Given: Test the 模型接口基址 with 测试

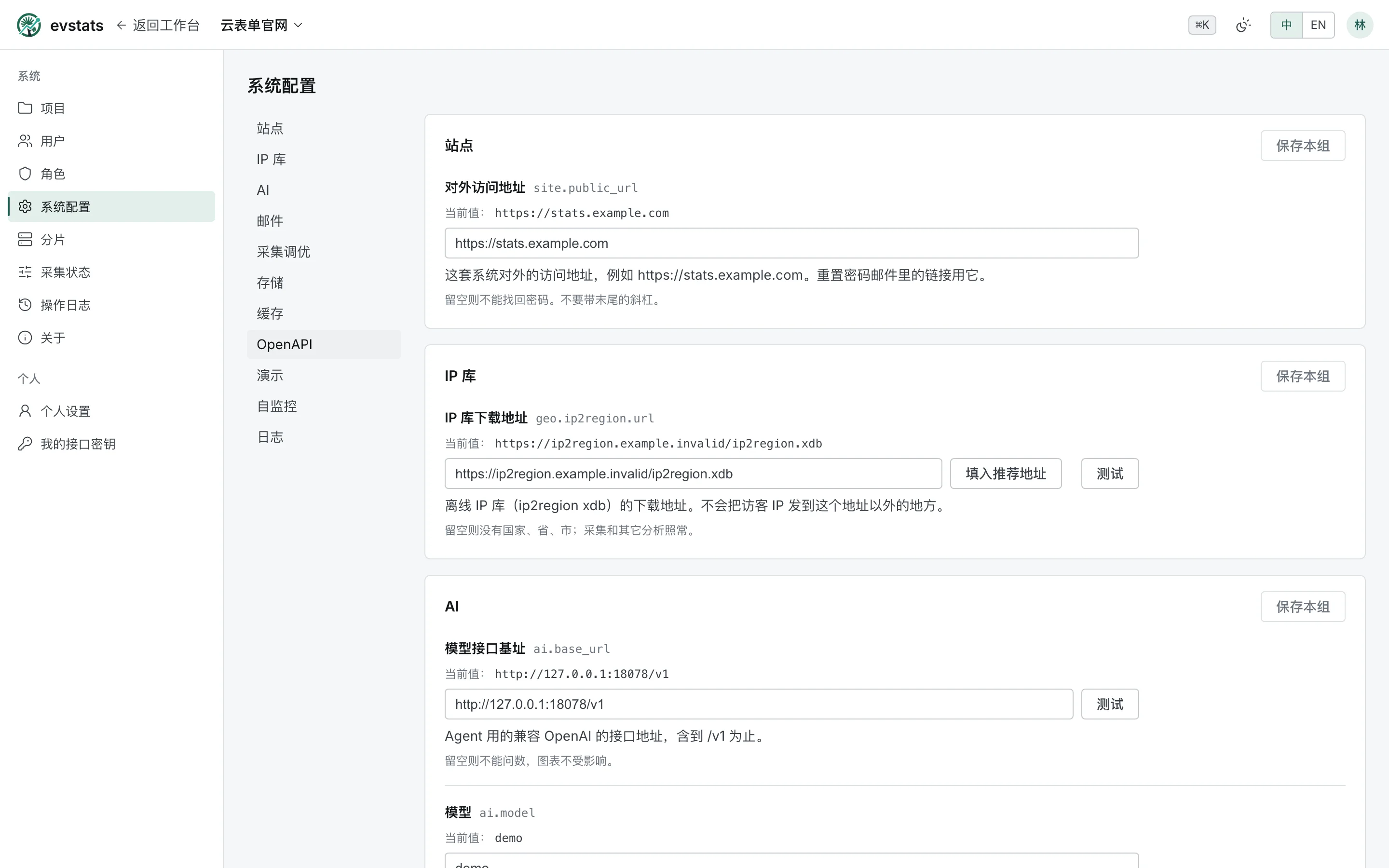Looking at the screenshot, I should (x=1109, y=704).
